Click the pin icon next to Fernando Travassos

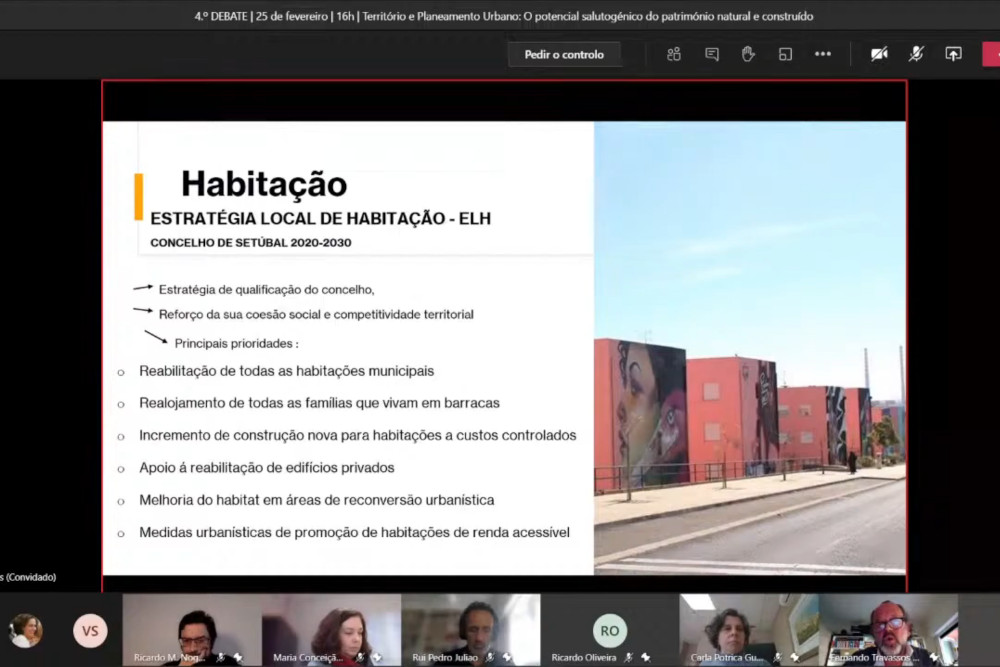coord(934,657)
